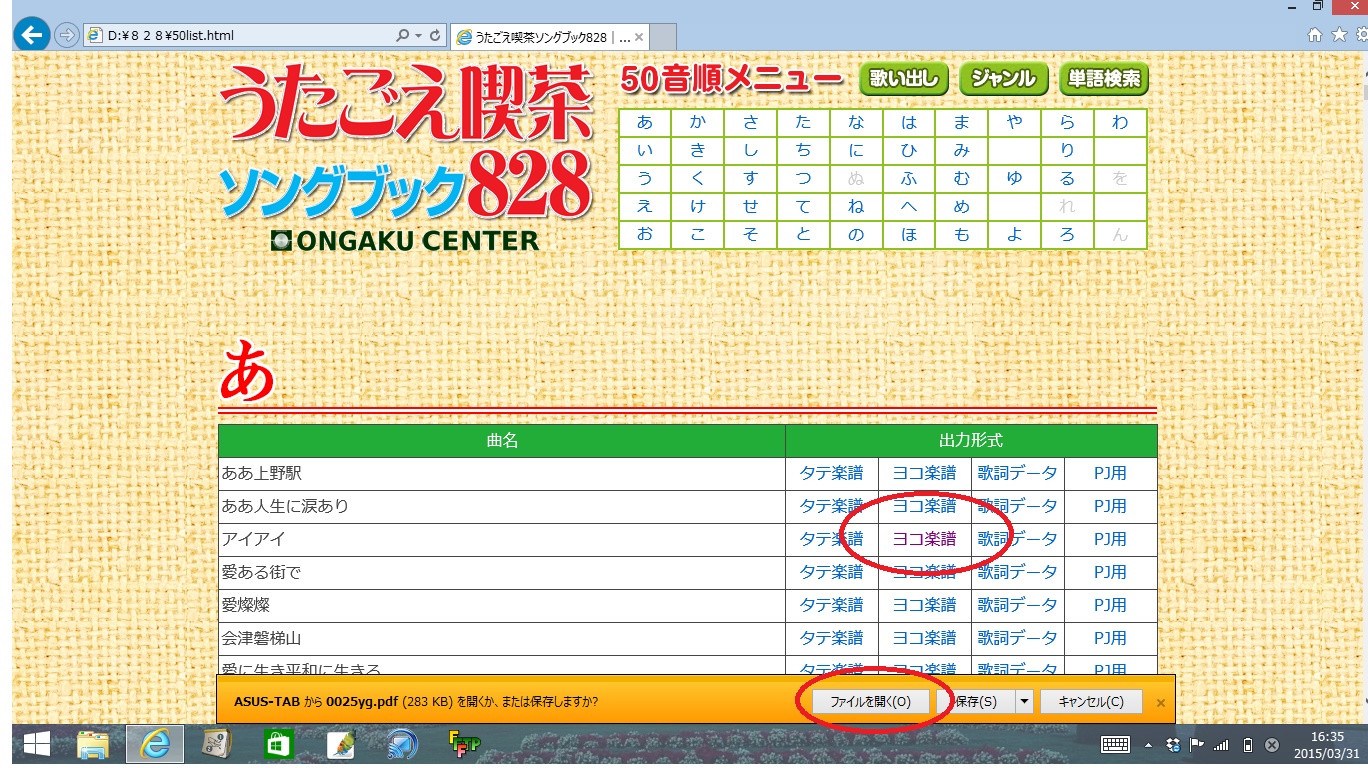Click the battery status tray icon
Image resolution: width=1368 pixels, height=768 pixels.
(x=1248, y=745)
